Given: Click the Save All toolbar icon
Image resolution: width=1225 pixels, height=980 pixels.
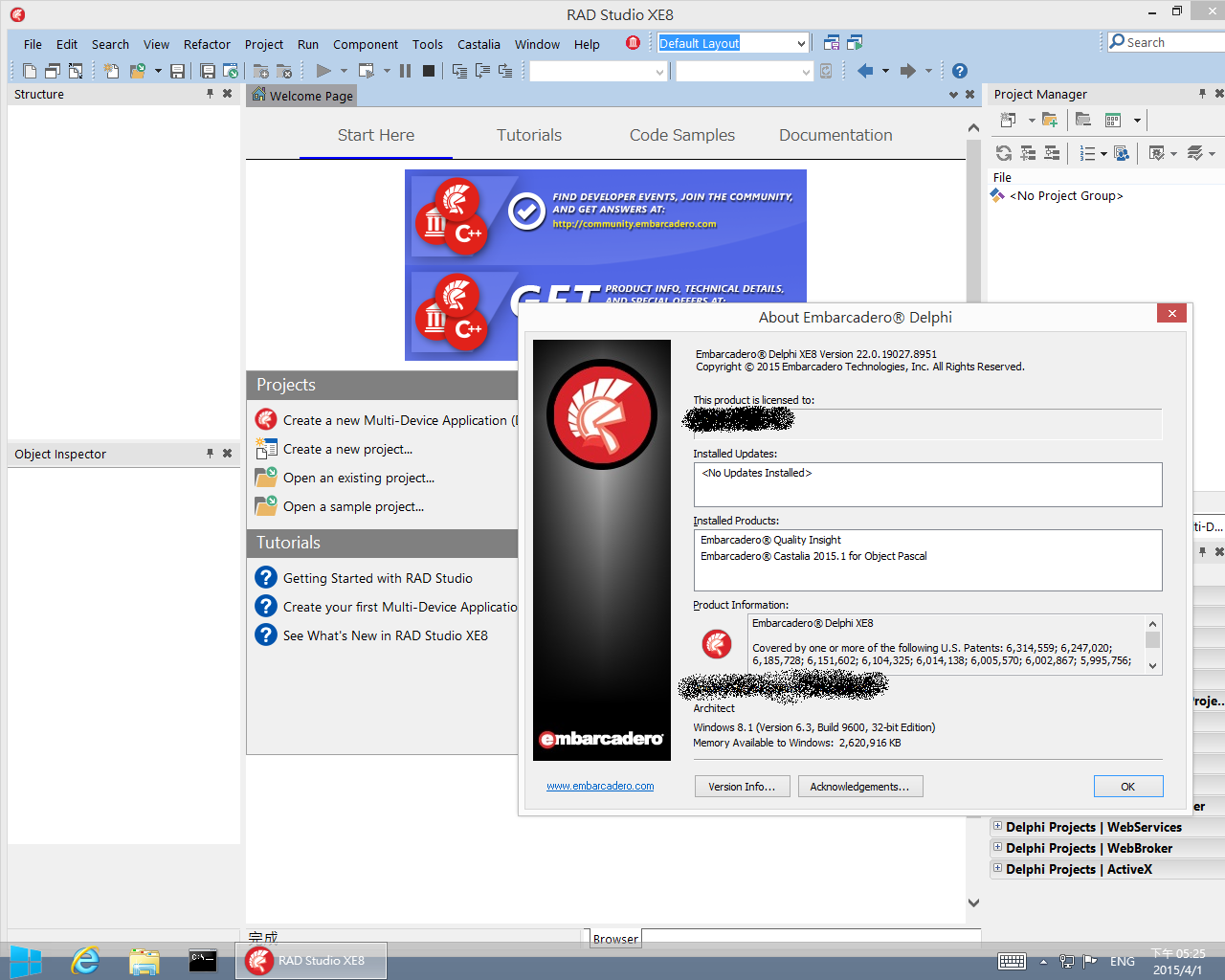Looking at the screenshot, I should click(x=208, y=71).
